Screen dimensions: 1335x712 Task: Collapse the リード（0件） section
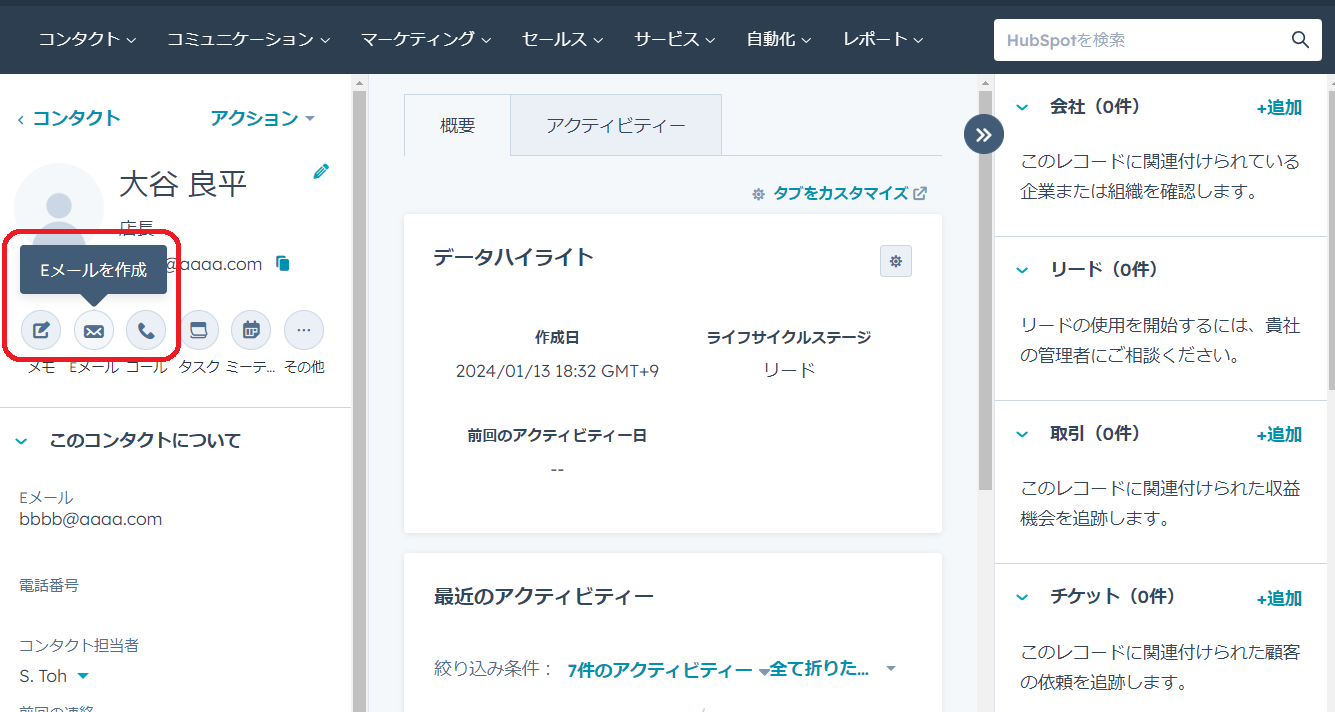pos(1022,270)
